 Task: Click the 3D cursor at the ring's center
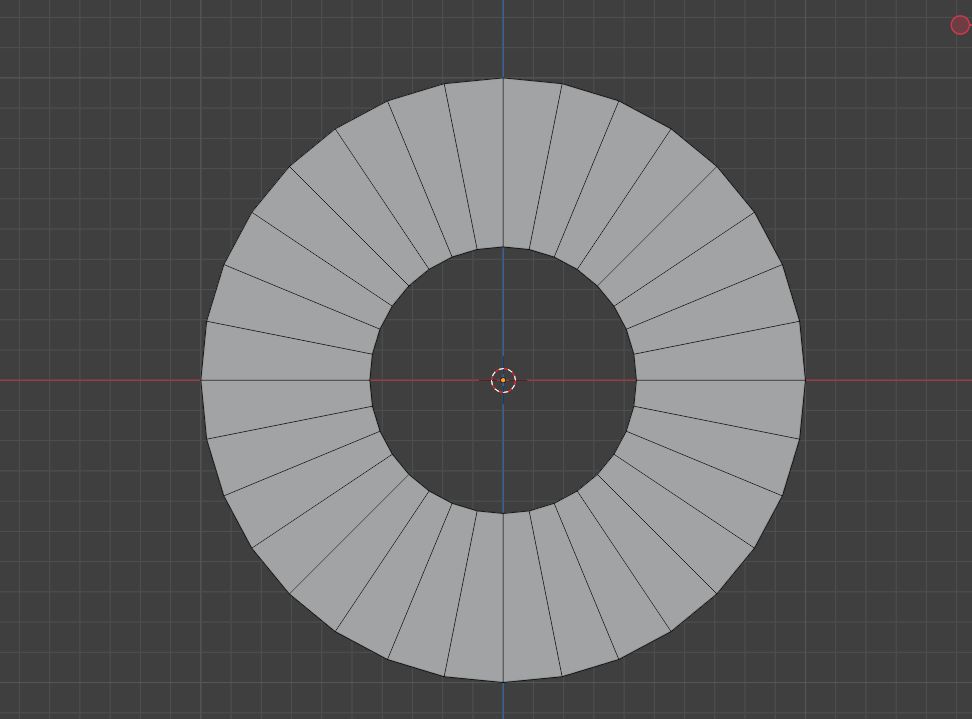coord(503,380)
